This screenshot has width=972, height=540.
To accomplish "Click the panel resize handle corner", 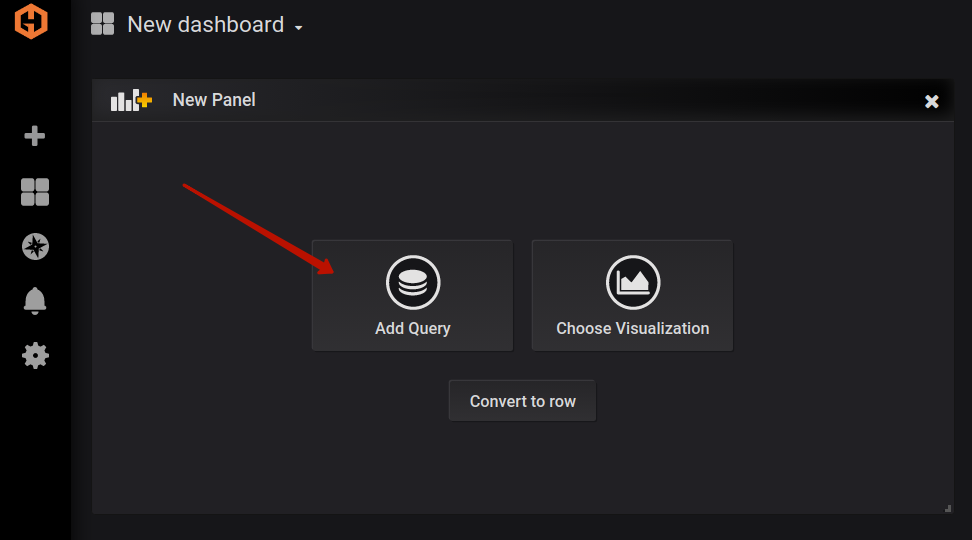I will pyautogui.click(x=948, y=508).
